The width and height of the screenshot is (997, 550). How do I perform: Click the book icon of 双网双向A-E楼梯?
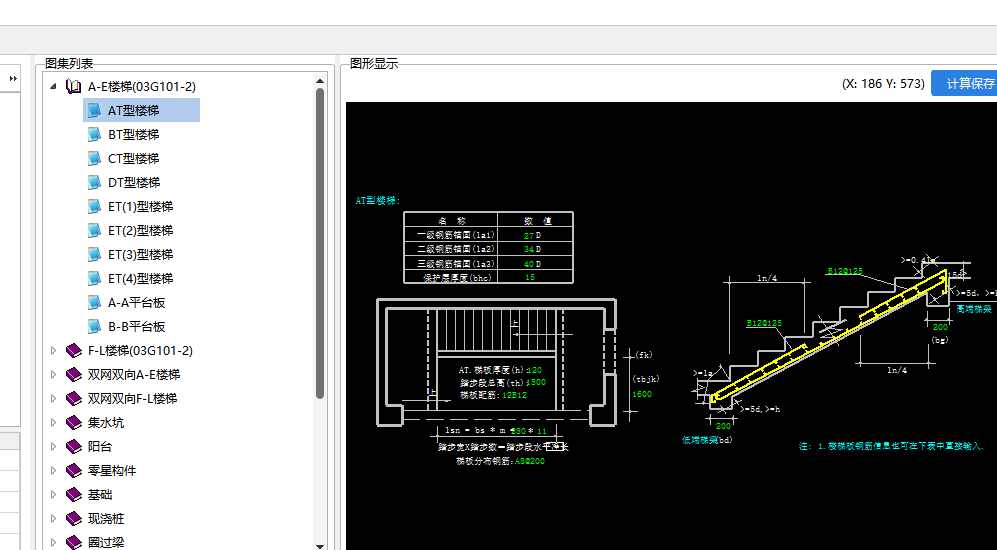74,375
